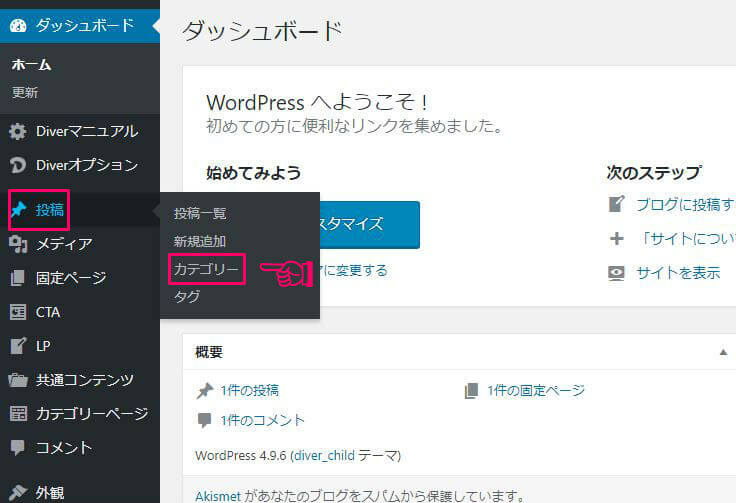Click the folder icon beside 共通コンテンツ
The image size is (736, 503).
(x=18, y=380)
